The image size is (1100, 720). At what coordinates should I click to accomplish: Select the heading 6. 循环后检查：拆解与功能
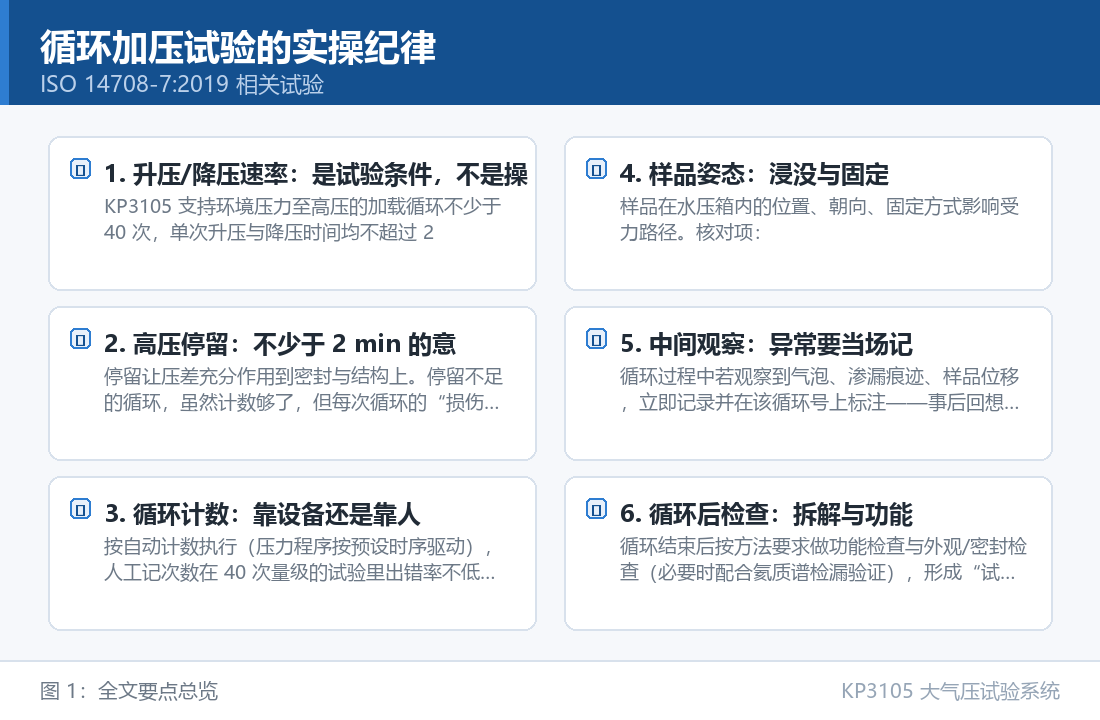click(x=766, y=514)
